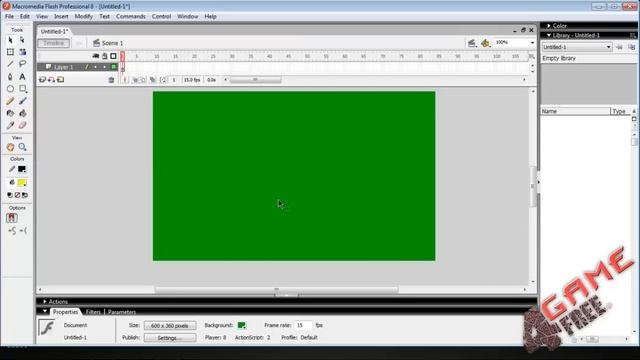Open the document Background color swatch

click(242, 325)
